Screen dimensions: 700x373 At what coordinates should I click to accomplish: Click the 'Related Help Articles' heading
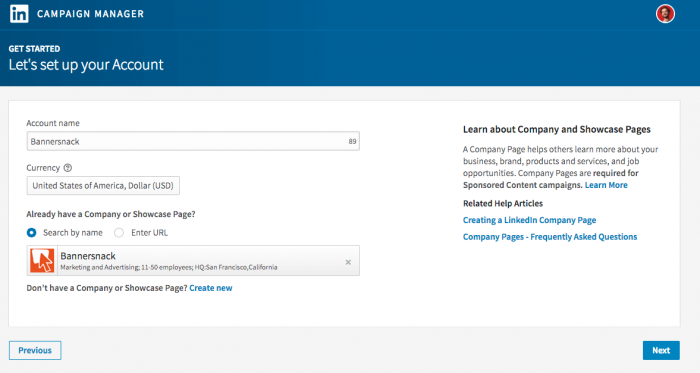coord(503,203)
